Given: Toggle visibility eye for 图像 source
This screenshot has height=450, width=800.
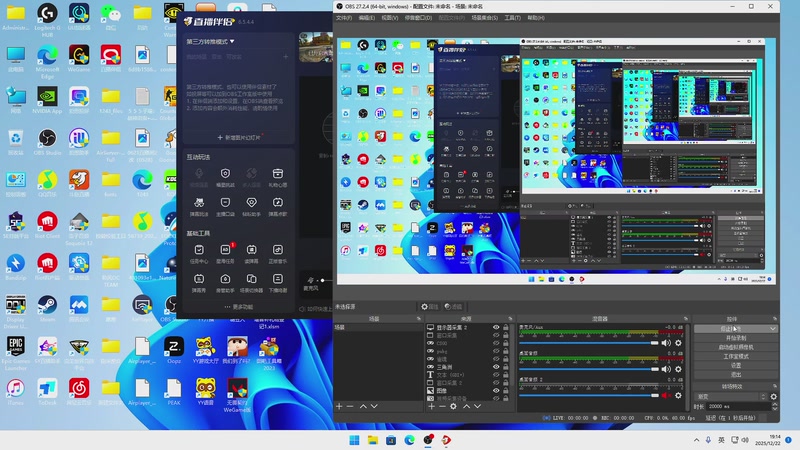Looking at the screenshot, I should point(496,390).
